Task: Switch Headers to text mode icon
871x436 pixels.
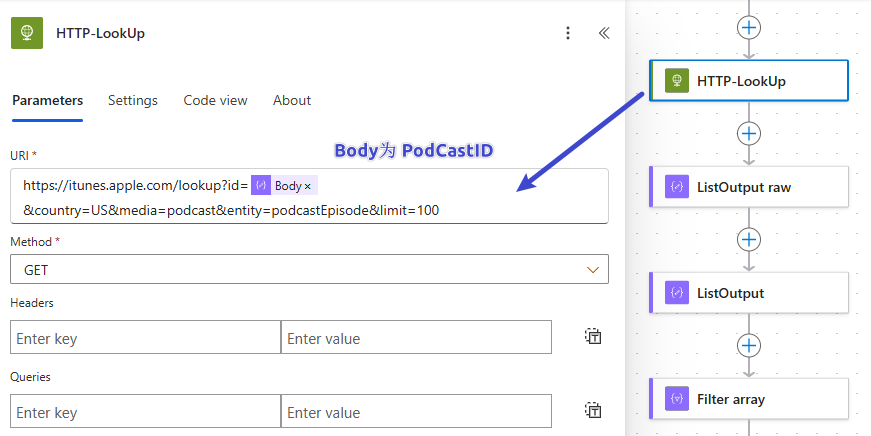Action: click(593, 337)
